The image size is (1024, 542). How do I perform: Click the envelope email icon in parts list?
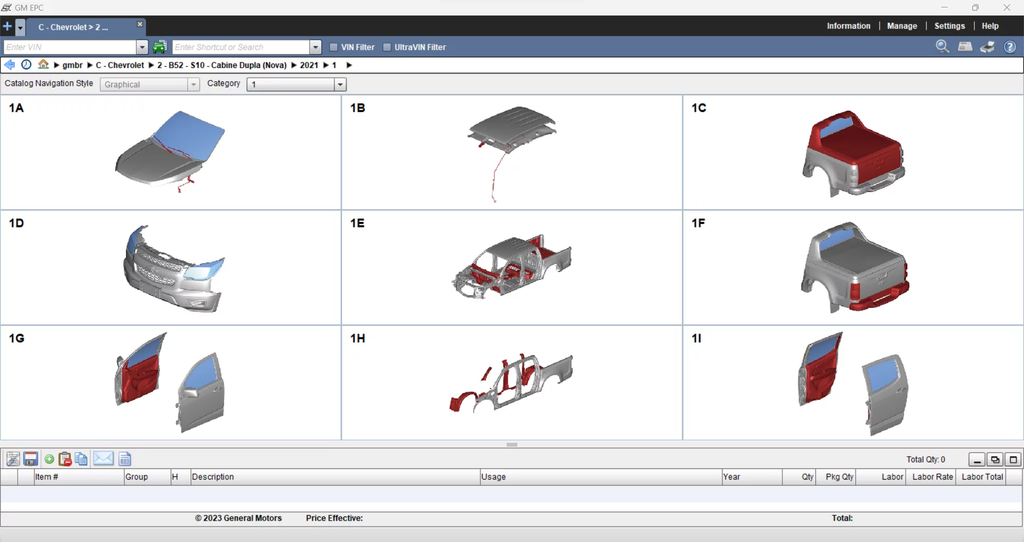click(103, 459)
